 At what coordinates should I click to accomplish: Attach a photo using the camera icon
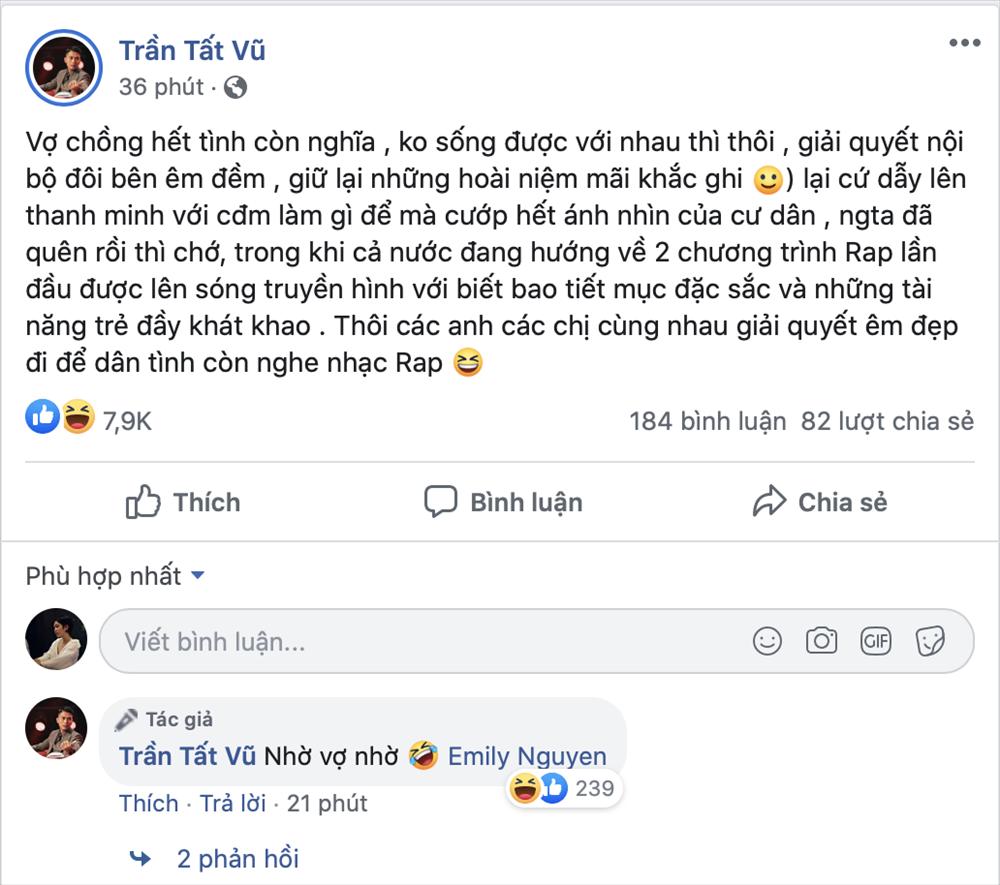[821, 641]
